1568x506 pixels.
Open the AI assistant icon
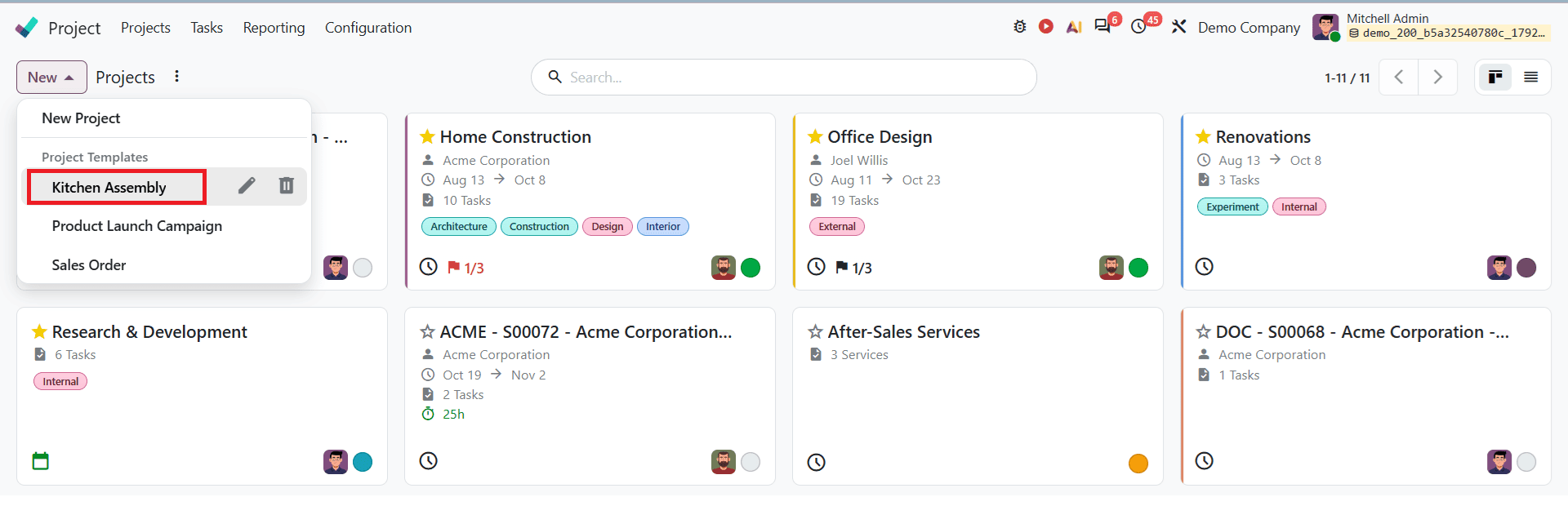[x=1074, y=27]
